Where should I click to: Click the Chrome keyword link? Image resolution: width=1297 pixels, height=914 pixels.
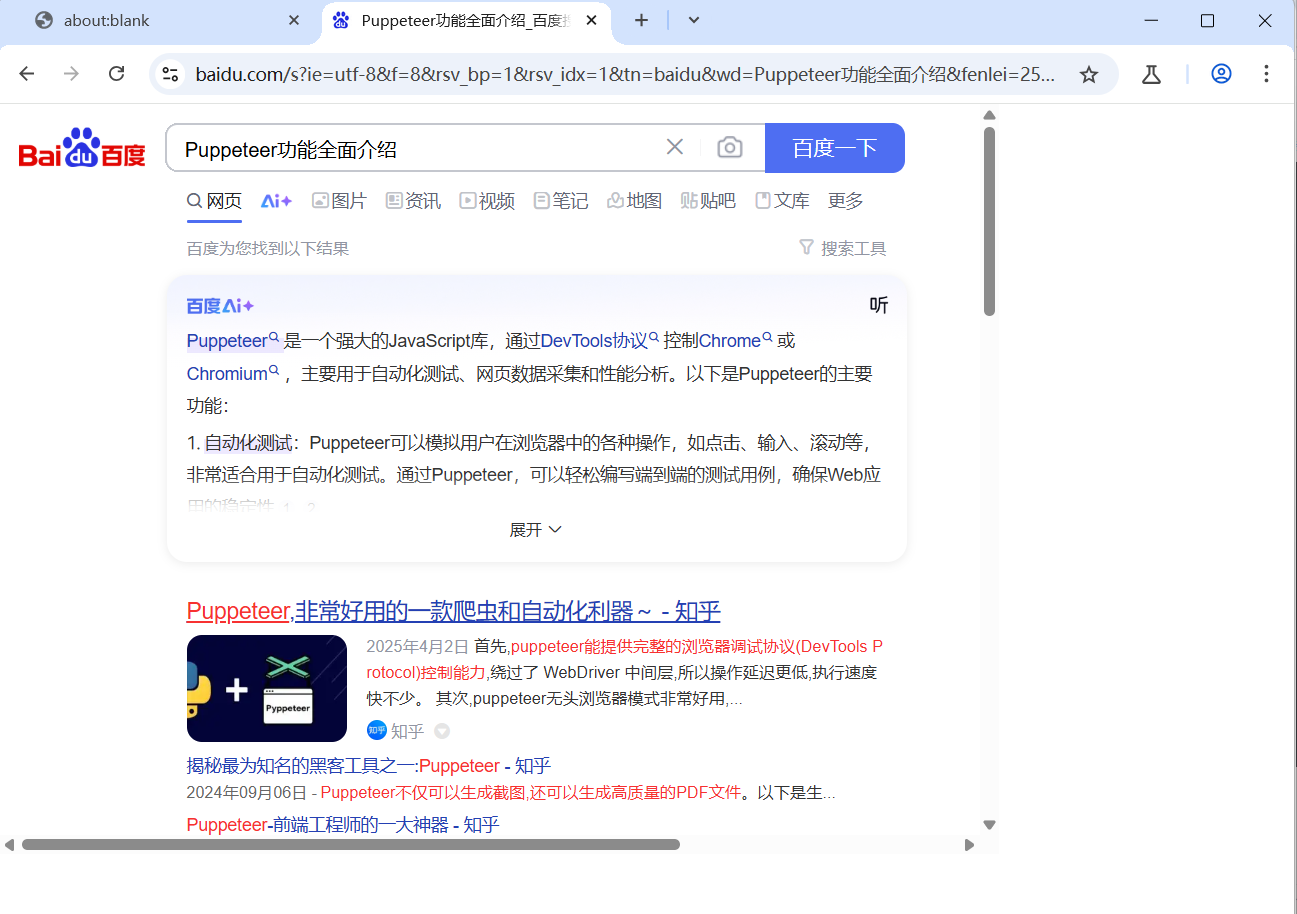[736, 341]
